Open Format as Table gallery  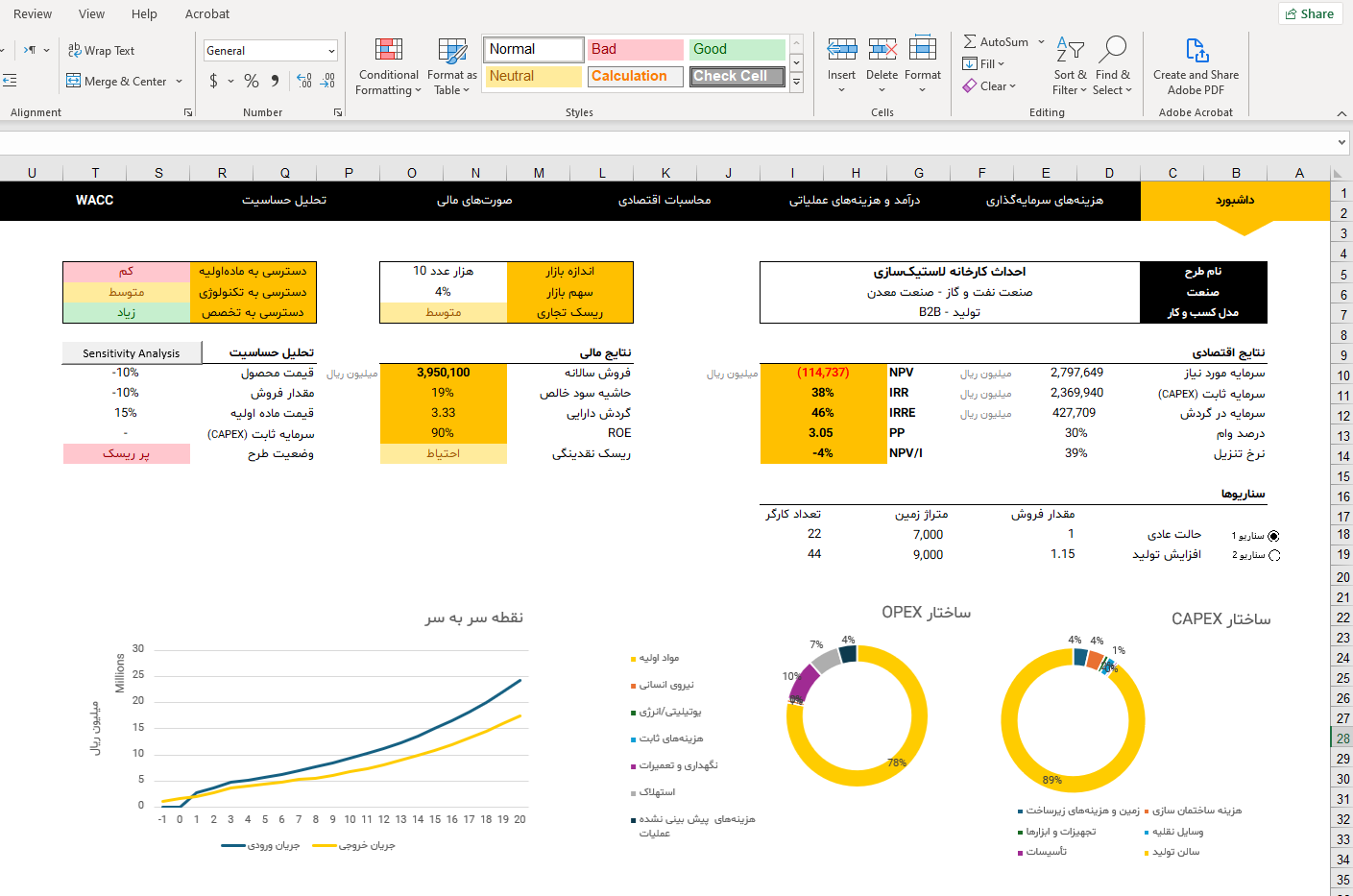click(x=451, y=50)
